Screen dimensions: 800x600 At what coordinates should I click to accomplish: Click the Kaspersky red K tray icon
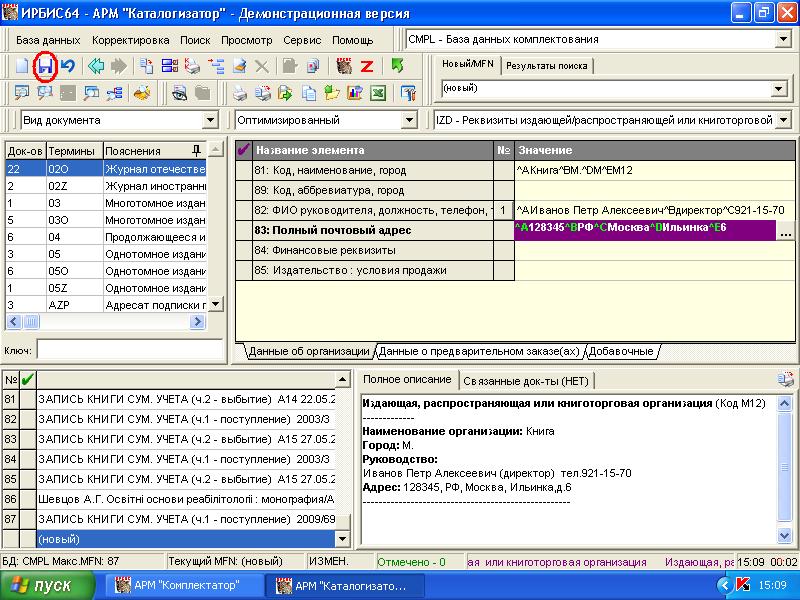[x=742, y=585]
